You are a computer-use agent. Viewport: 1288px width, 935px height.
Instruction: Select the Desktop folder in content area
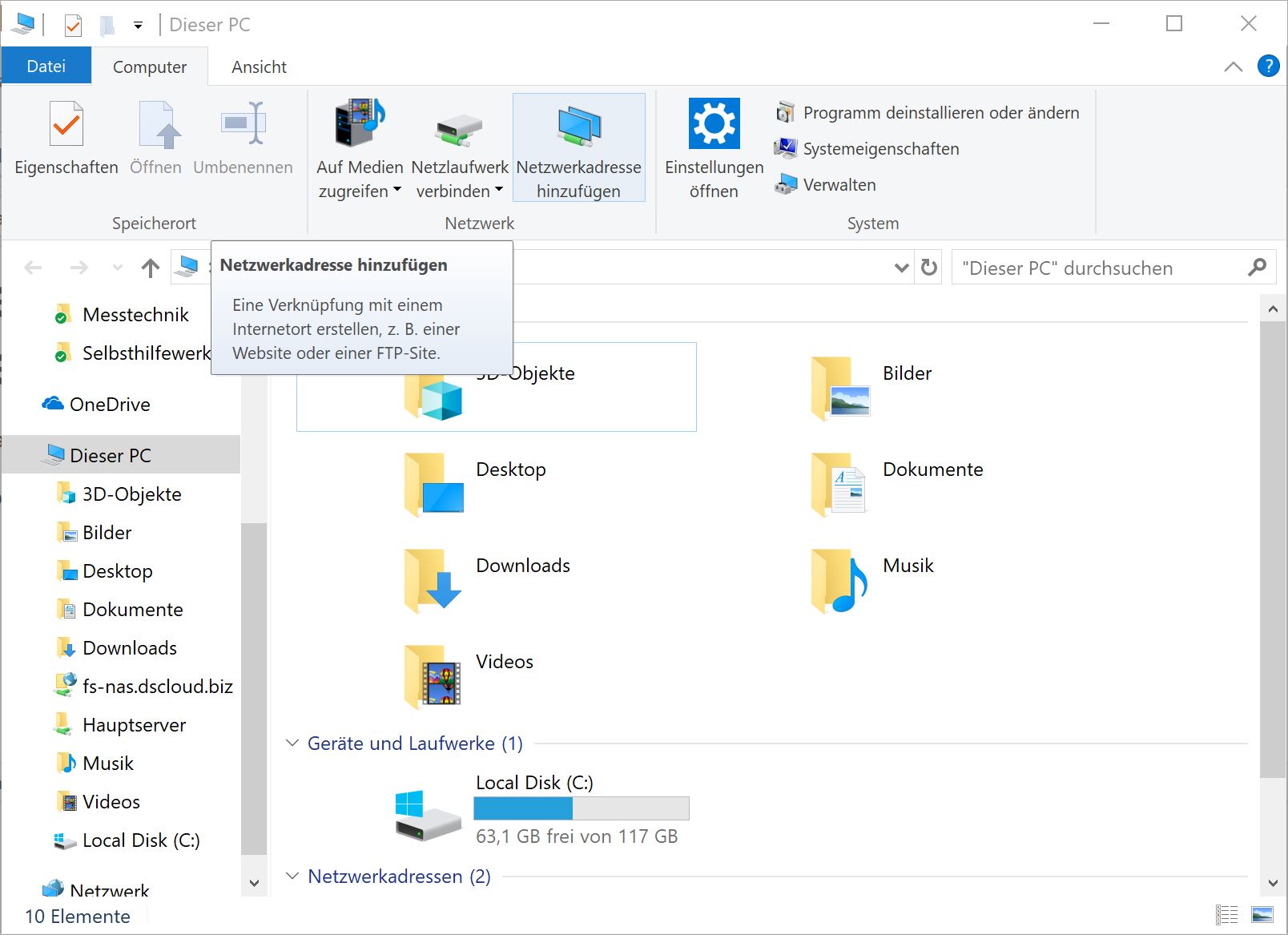tap(476, 484)
